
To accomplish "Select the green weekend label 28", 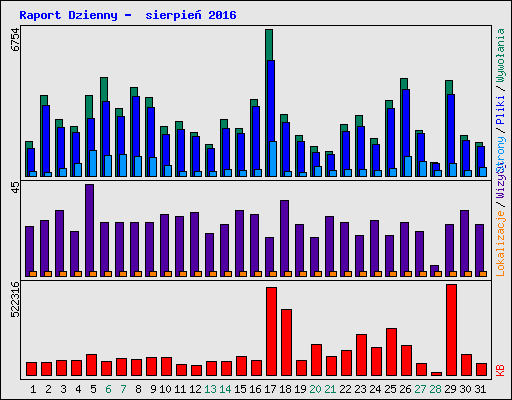I will tap(435, 389).
